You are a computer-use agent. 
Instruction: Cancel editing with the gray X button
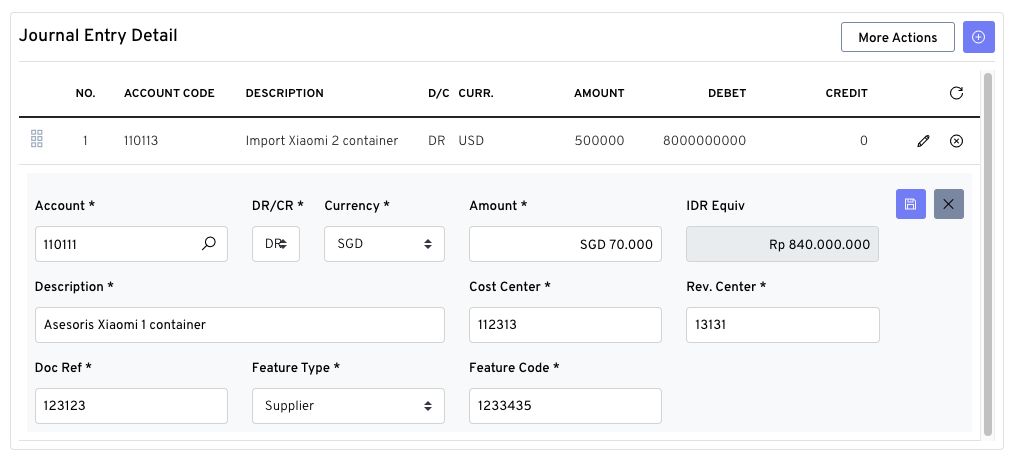(x=948, y=204)
